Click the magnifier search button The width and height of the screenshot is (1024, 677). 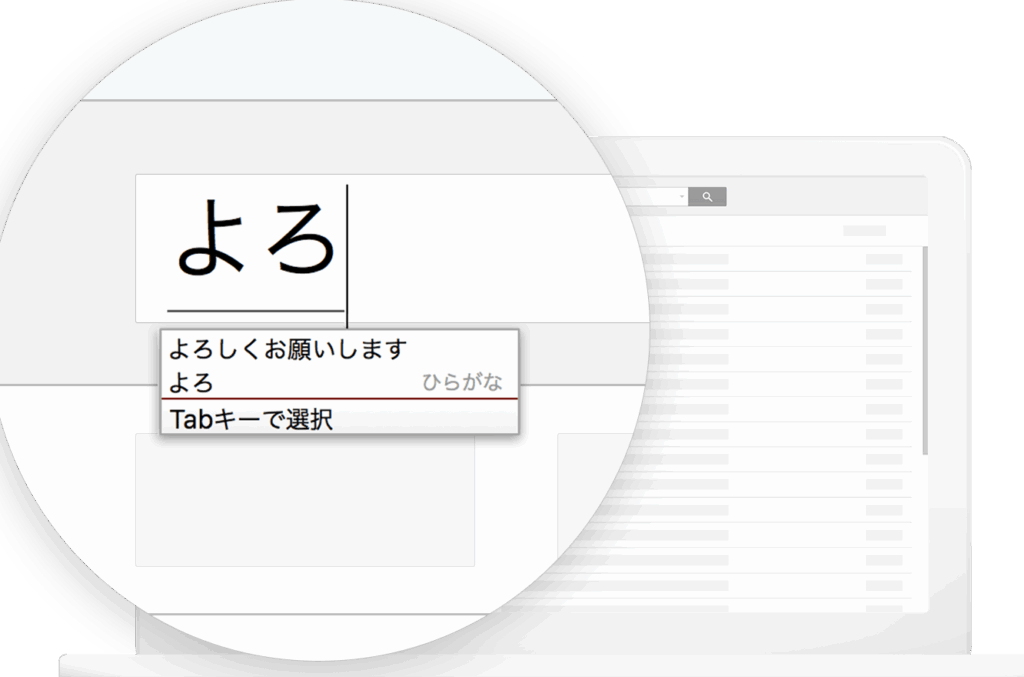point(707,197)
